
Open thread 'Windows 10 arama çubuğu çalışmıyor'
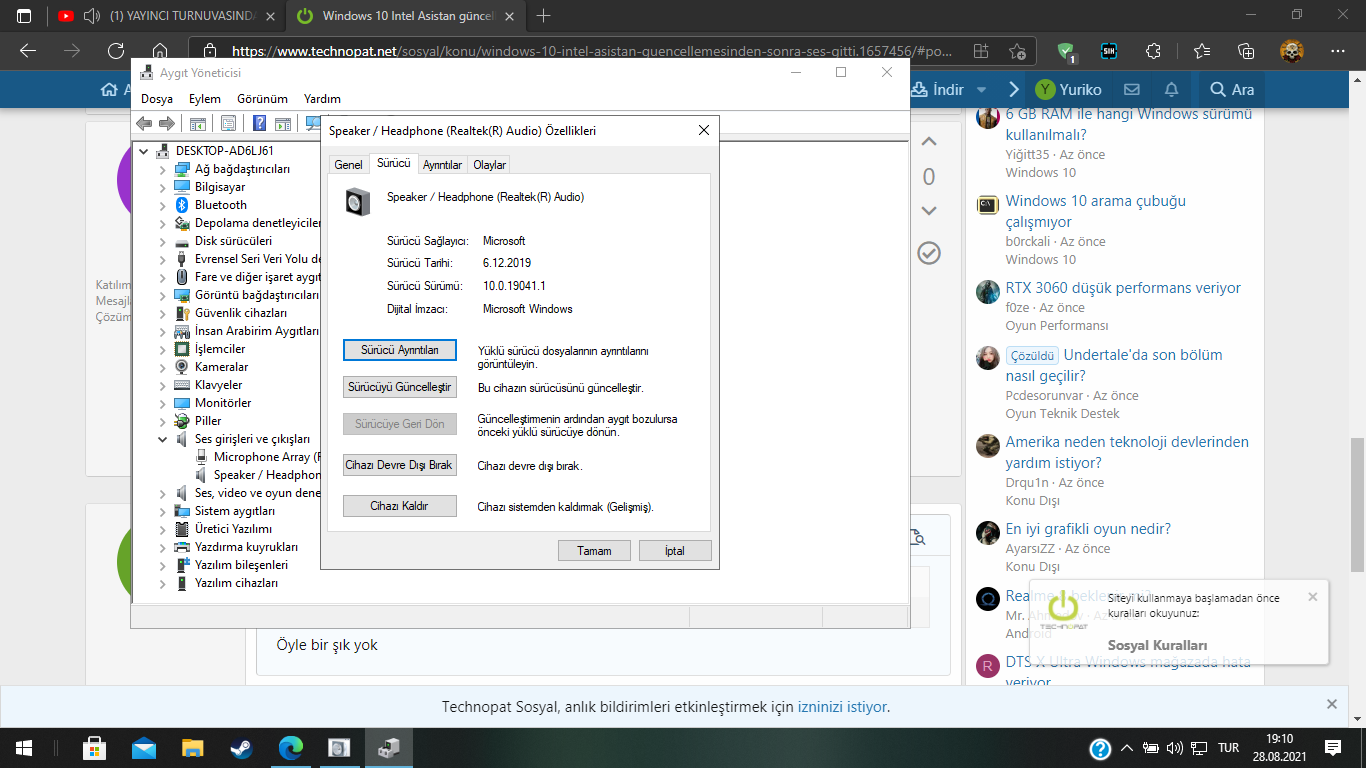(x=1096, y=211)
